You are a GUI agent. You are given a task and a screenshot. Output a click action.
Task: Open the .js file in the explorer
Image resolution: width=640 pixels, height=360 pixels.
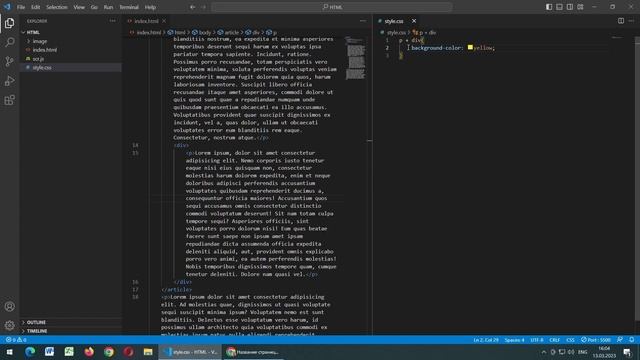[x=71, y=59]
